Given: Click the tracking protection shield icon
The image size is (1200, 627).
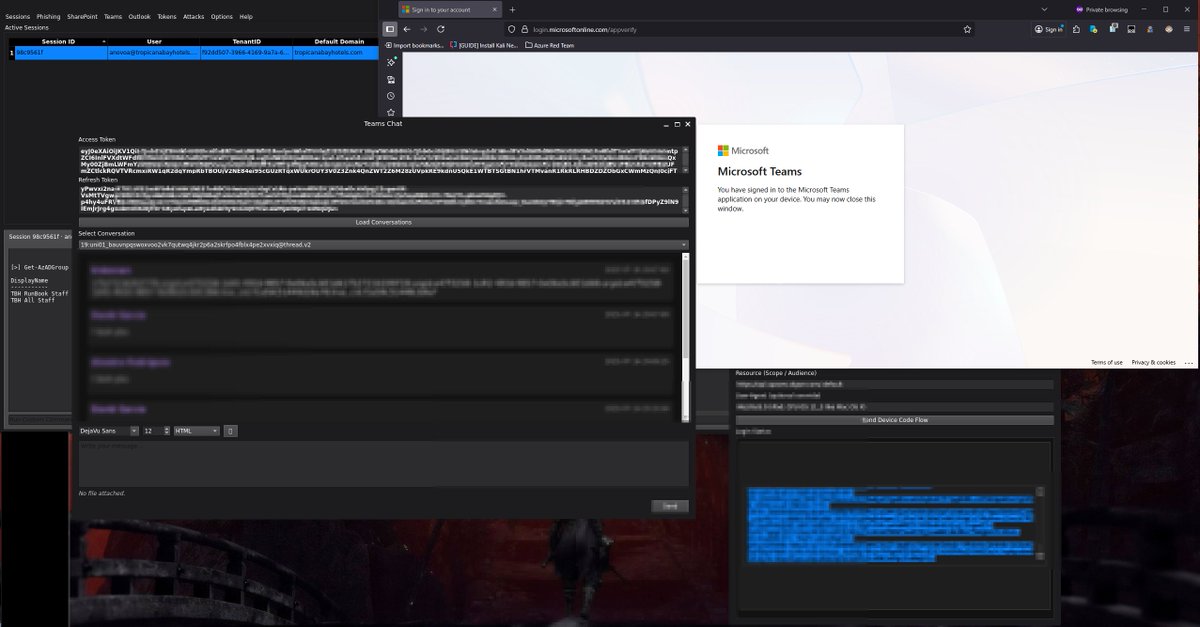Looking at the screenshot, I should point(512,30).
